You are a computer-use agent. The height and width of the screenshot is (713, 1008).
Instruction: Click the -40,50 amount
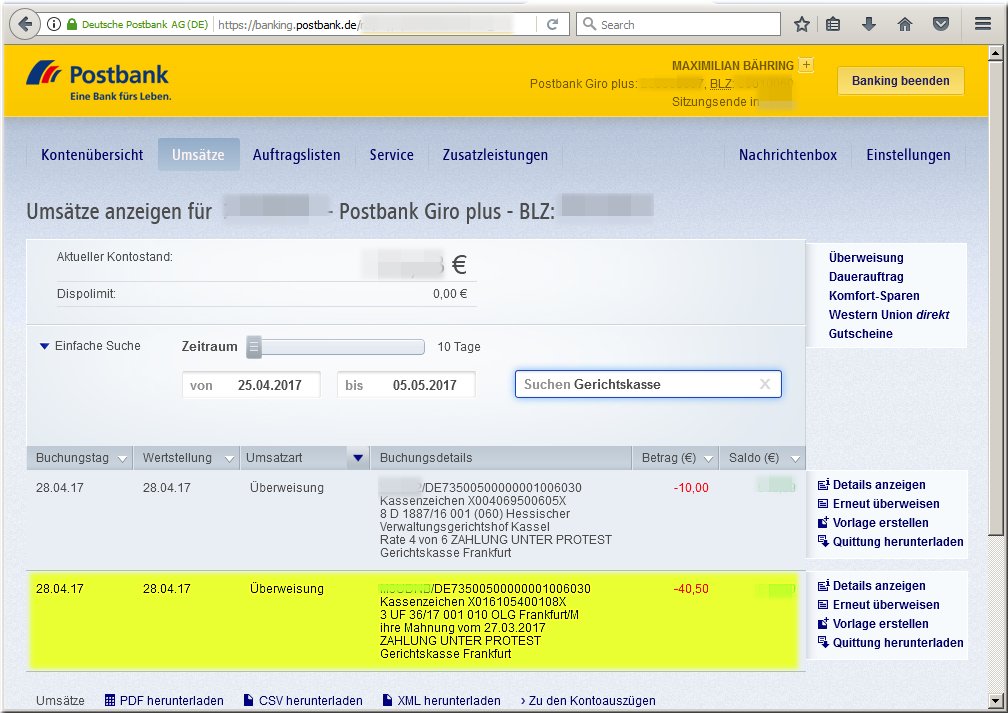(691, 589)
